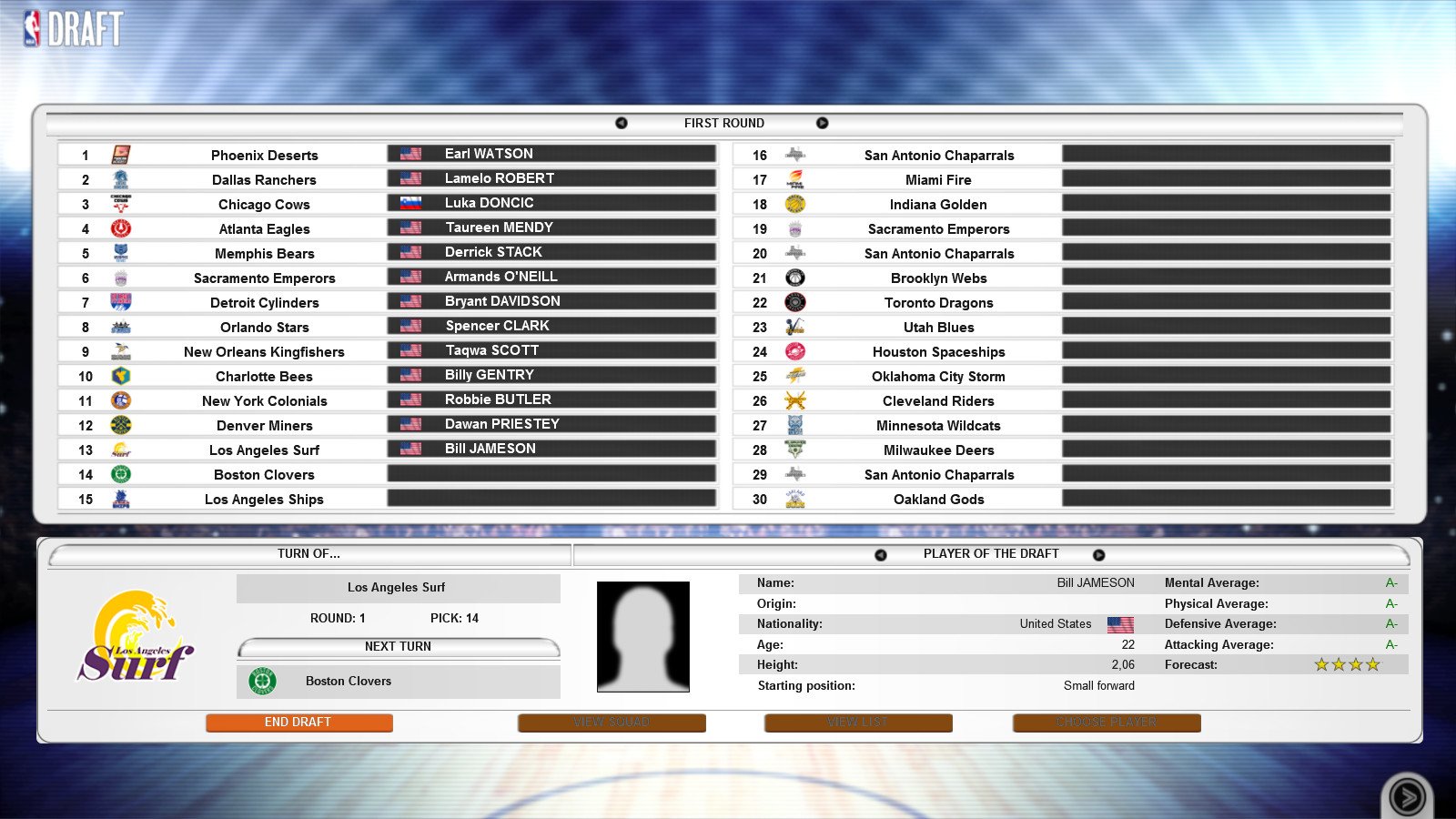This screenshot has width=1456, height=819.
Task: Click the previous round arrow beside FIRST ROUND
Action: point(622,123)
